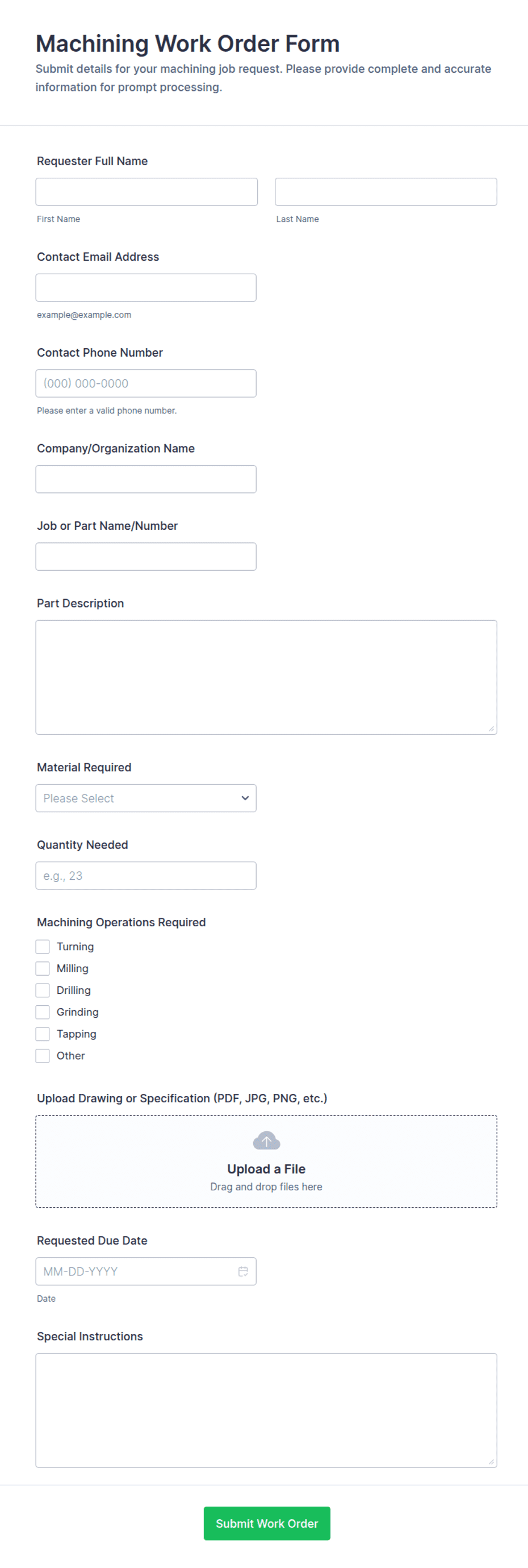Click the First Name input field

tap(146, 191)
